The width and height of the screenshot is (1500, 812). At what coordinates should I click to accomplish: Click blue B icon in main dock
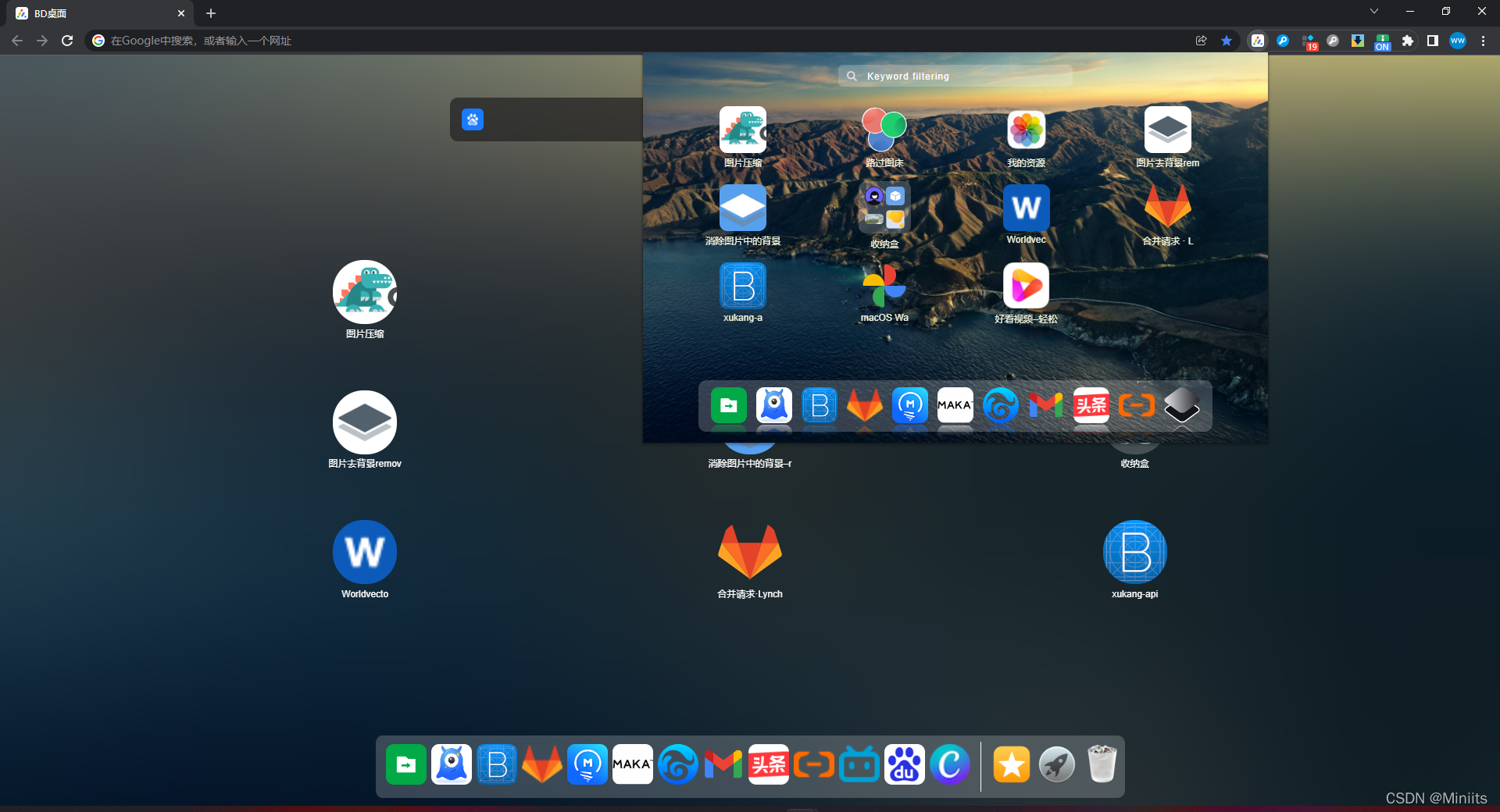497,764
